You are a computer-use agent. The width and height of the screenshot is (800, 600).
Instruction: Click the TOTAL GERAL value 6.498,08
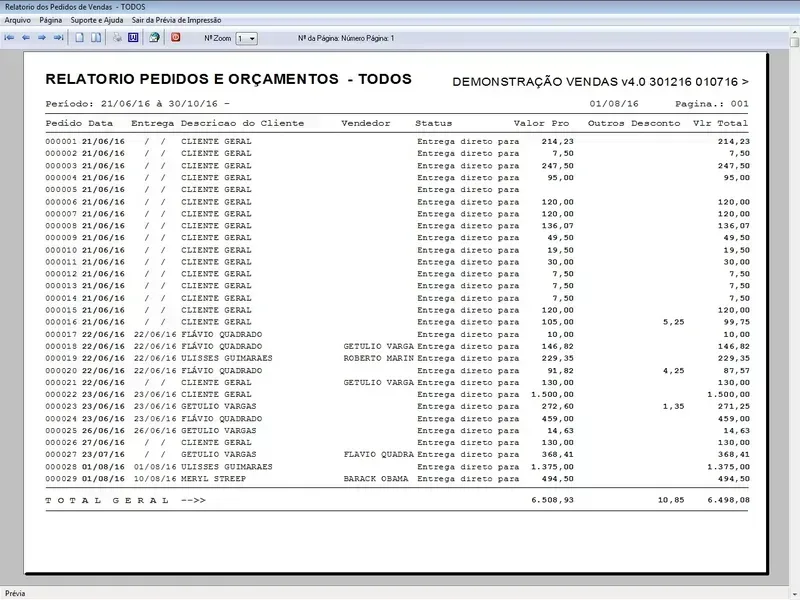728,499
